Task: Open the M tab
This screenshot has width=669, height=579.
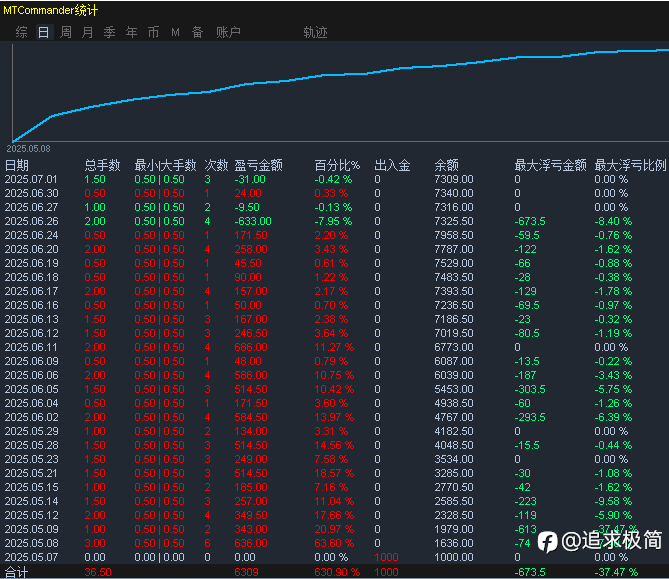Action: pos(175,32)
